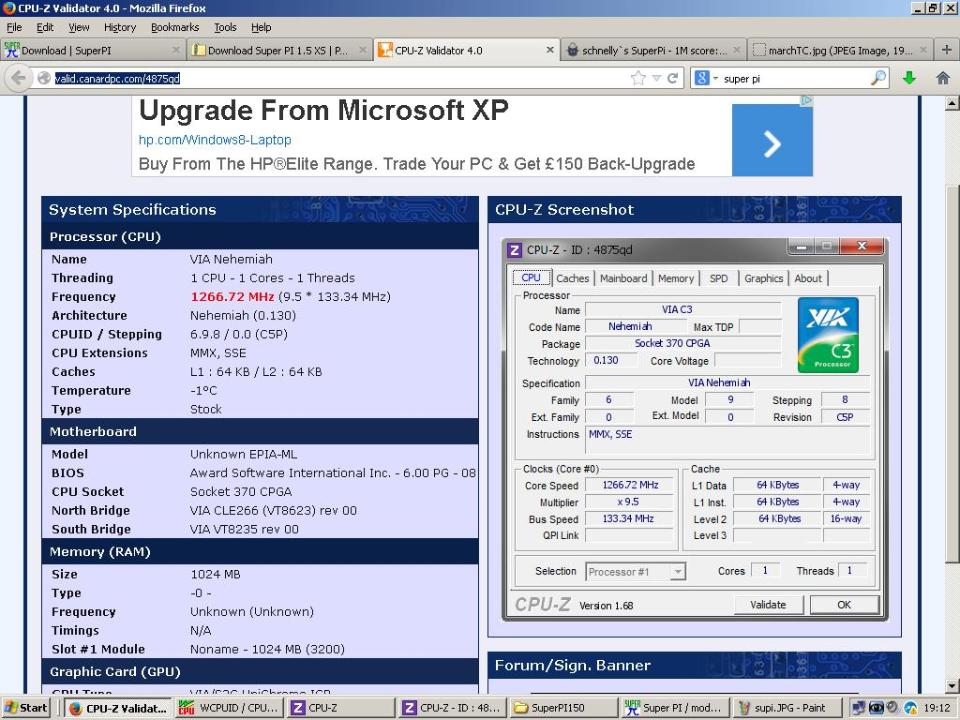Go to the Firefox home icon
This screenshot has height=720, width=960.
tap(943, 78)
